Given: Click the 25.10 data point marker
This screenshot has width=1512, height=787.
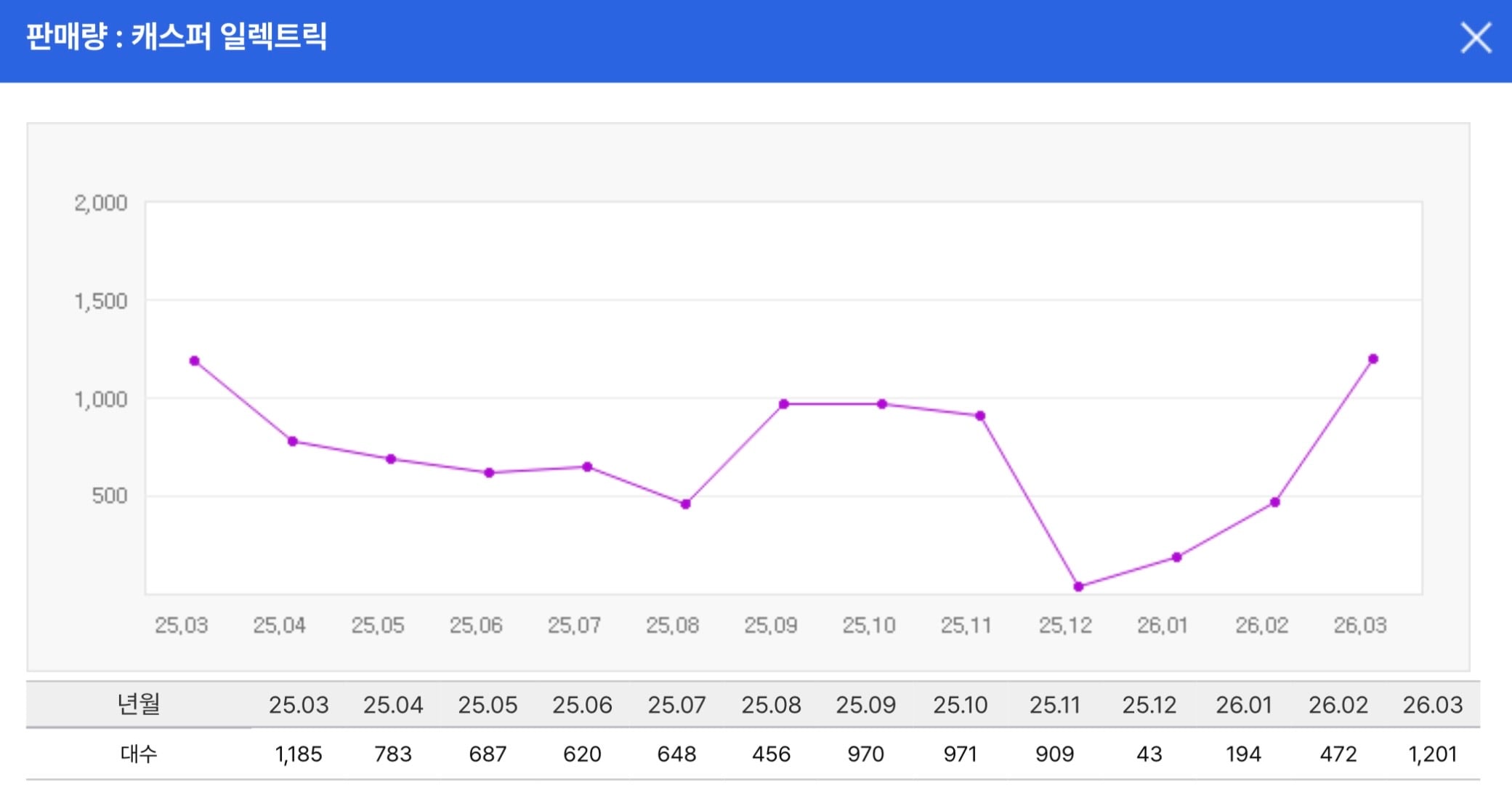Looking at the screenshot, I should (882, 404).
